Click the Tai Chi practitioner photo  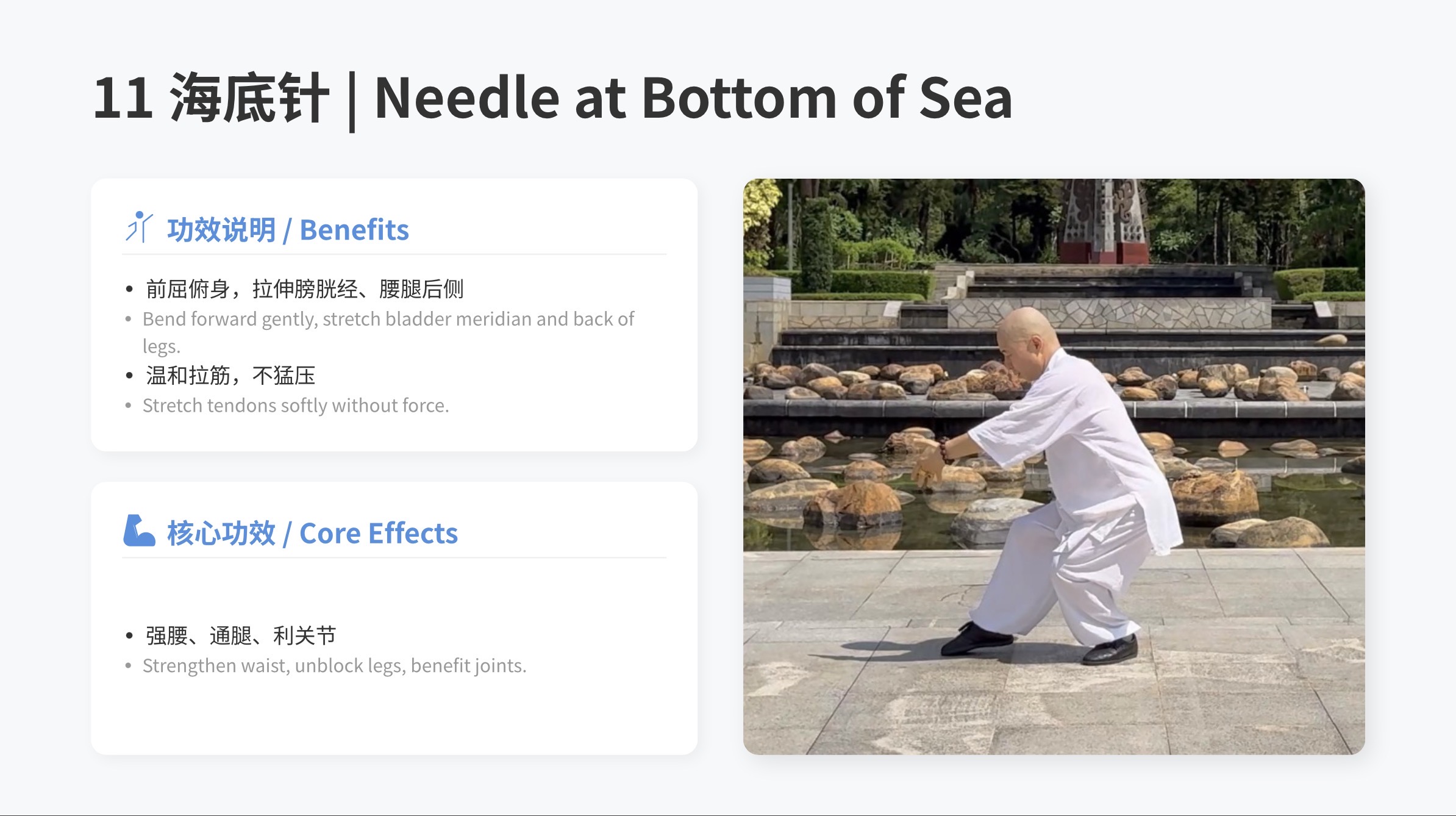[x=1054, y=467]
